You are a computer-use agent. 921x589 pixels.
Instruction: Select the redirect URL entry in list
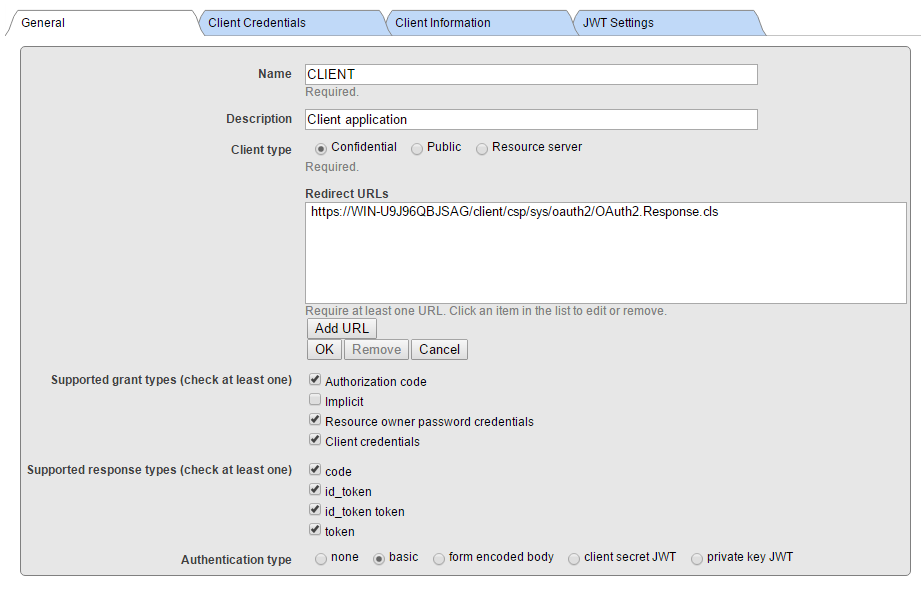pyautogui.click(x=515, y=212)
